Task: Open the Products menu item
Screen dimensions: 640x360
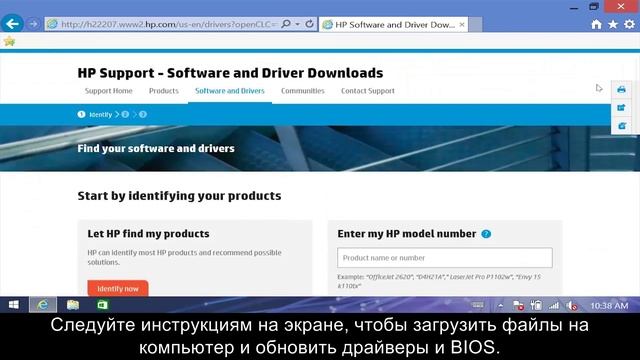Action: coord(164,91)
